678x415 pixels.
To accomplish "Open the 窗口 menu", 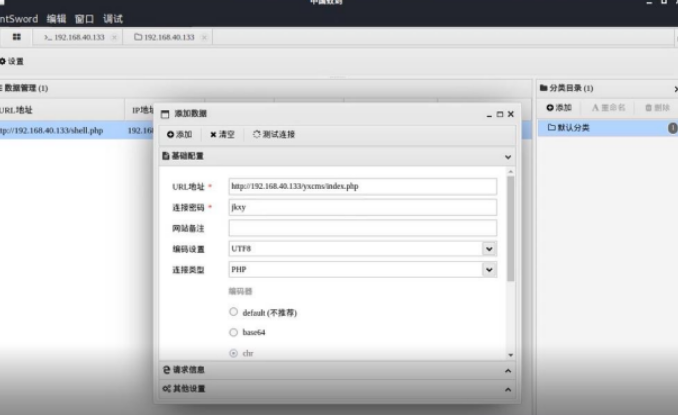I will coord(84,19).
